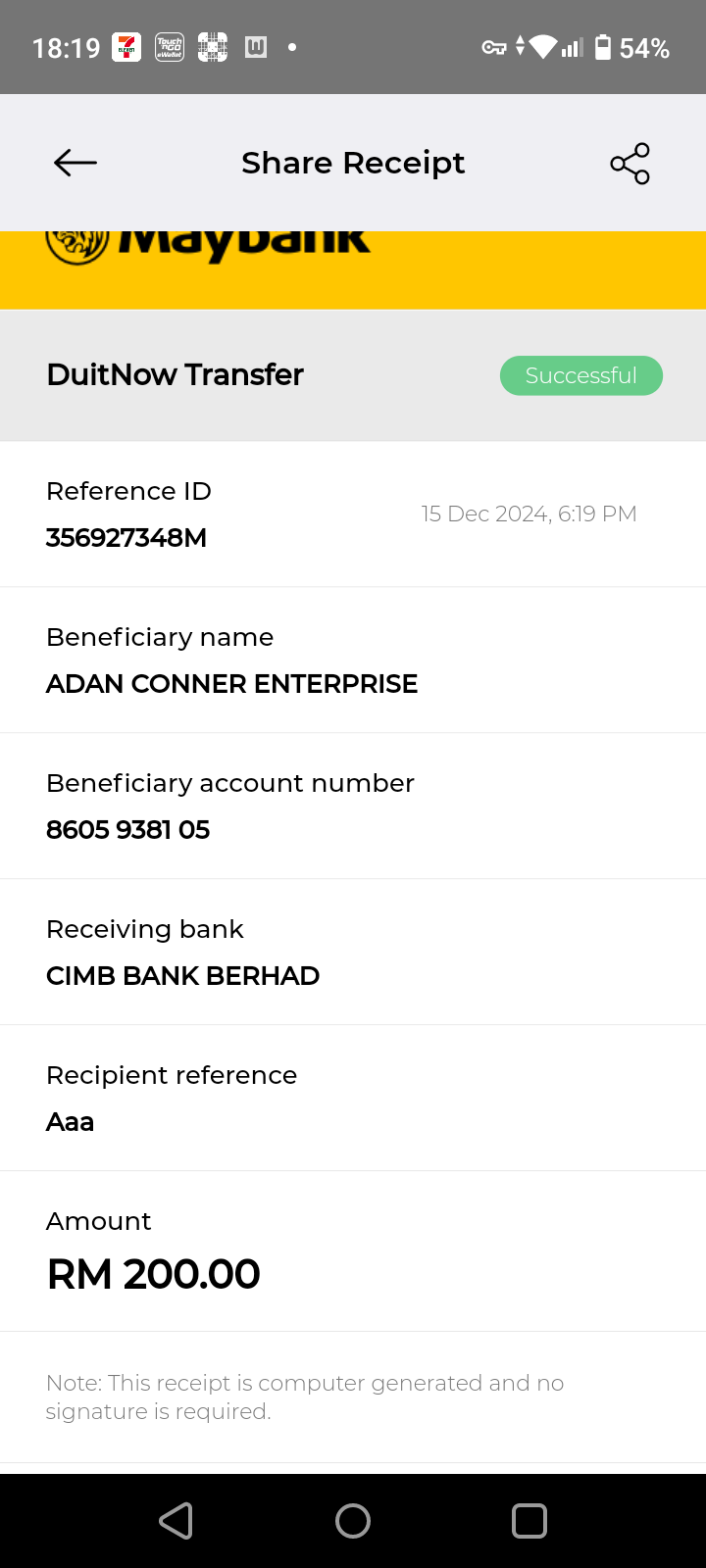This screenshot has width=706, height=1568.
Task: Tap the Share Receipt title
Action: [353, 163]
